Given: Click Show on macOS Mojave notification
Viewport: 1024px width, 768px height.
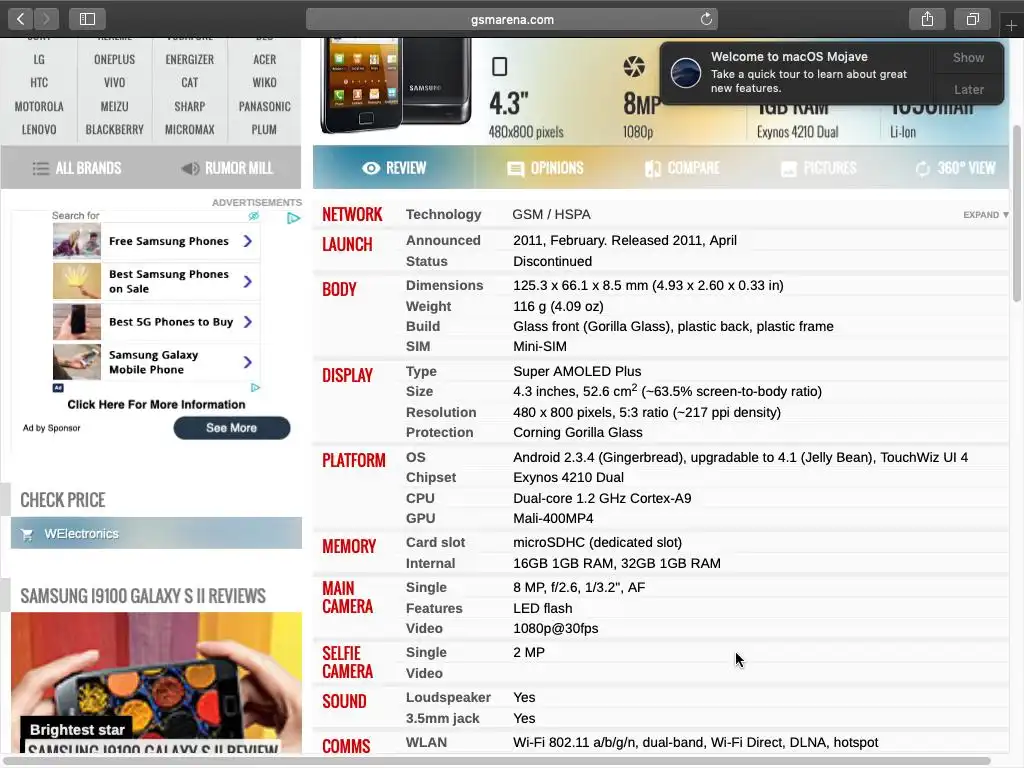Looking at the screenshot, I should tap(968, 57).
